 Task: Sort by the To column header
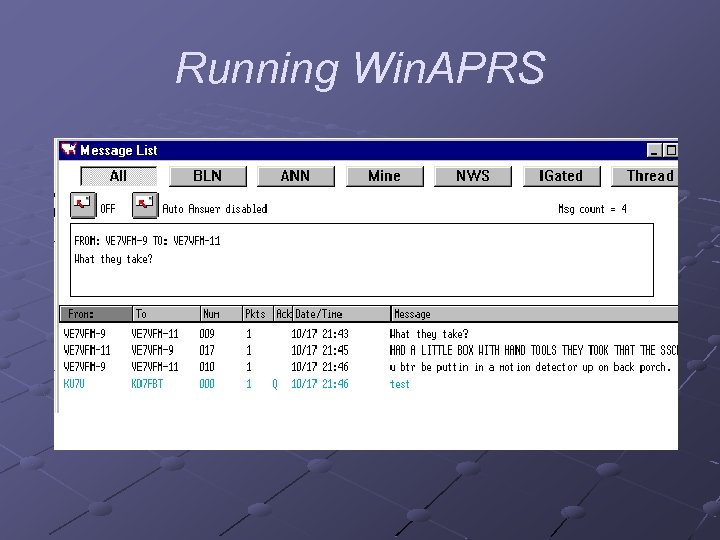click(167, 314)
